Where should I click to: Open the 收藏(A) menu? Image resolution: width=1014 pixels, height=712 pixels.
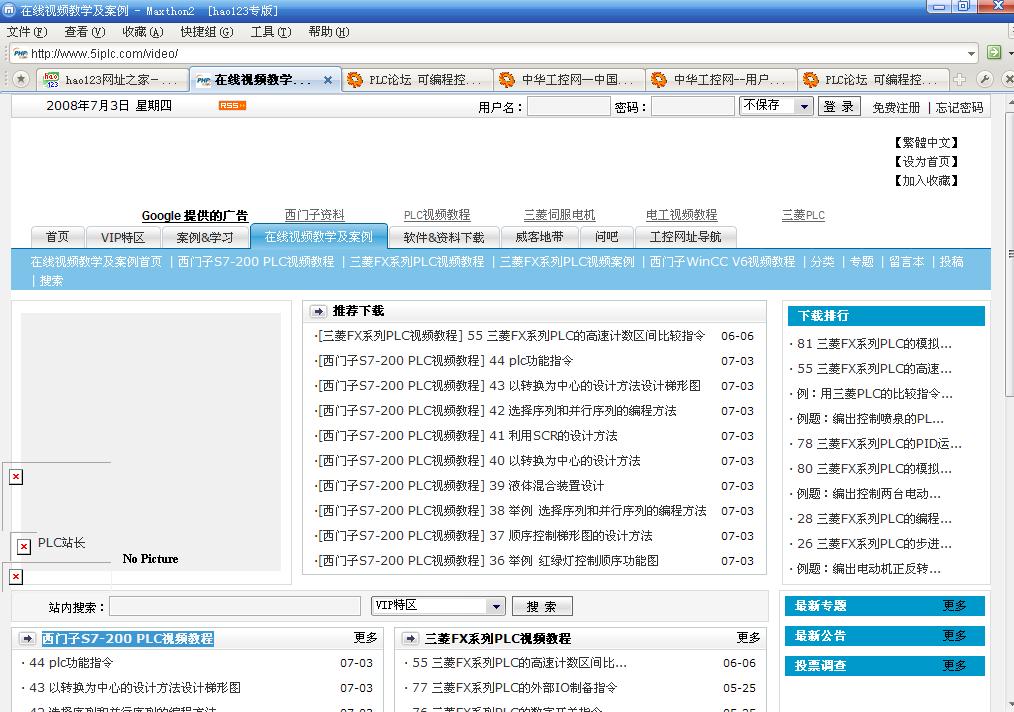[143, 32]
